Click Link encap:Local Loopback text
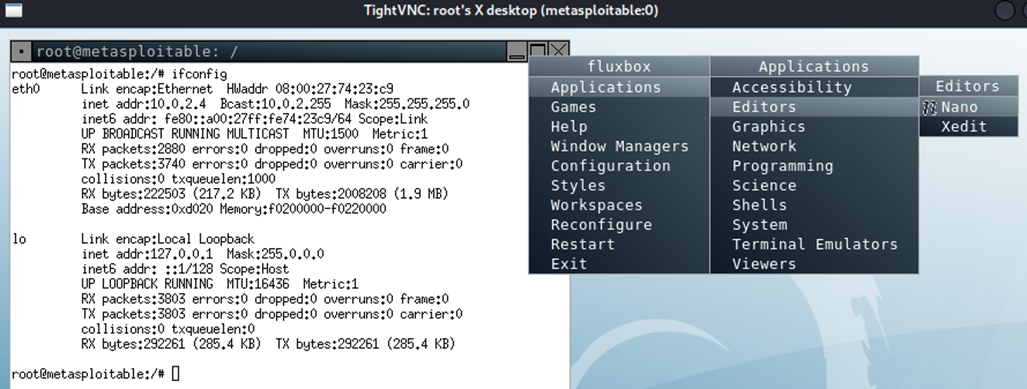1027x389 pixels. click(168, 239)
